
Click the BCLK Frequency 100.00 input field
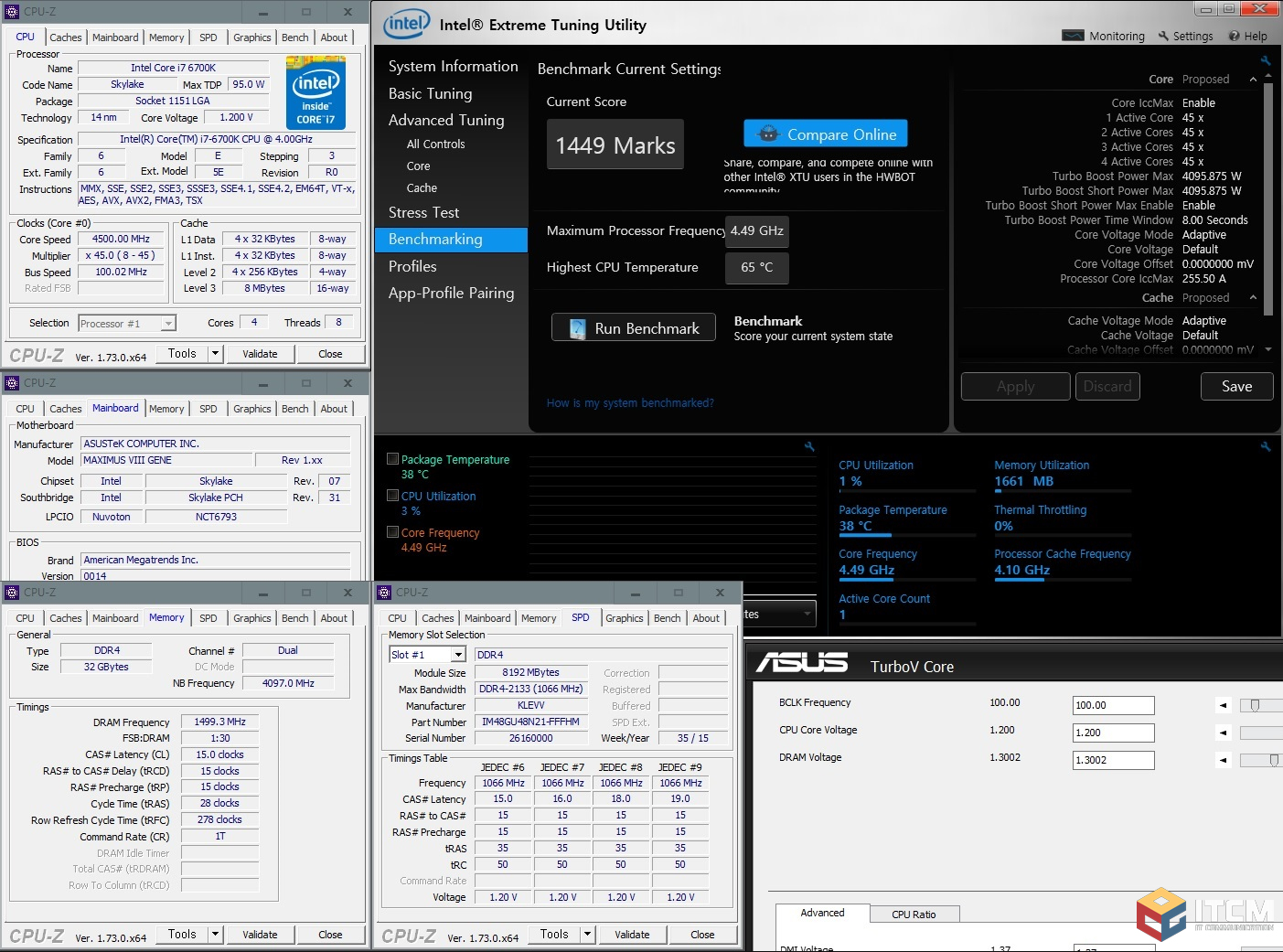coord(1113,705)
